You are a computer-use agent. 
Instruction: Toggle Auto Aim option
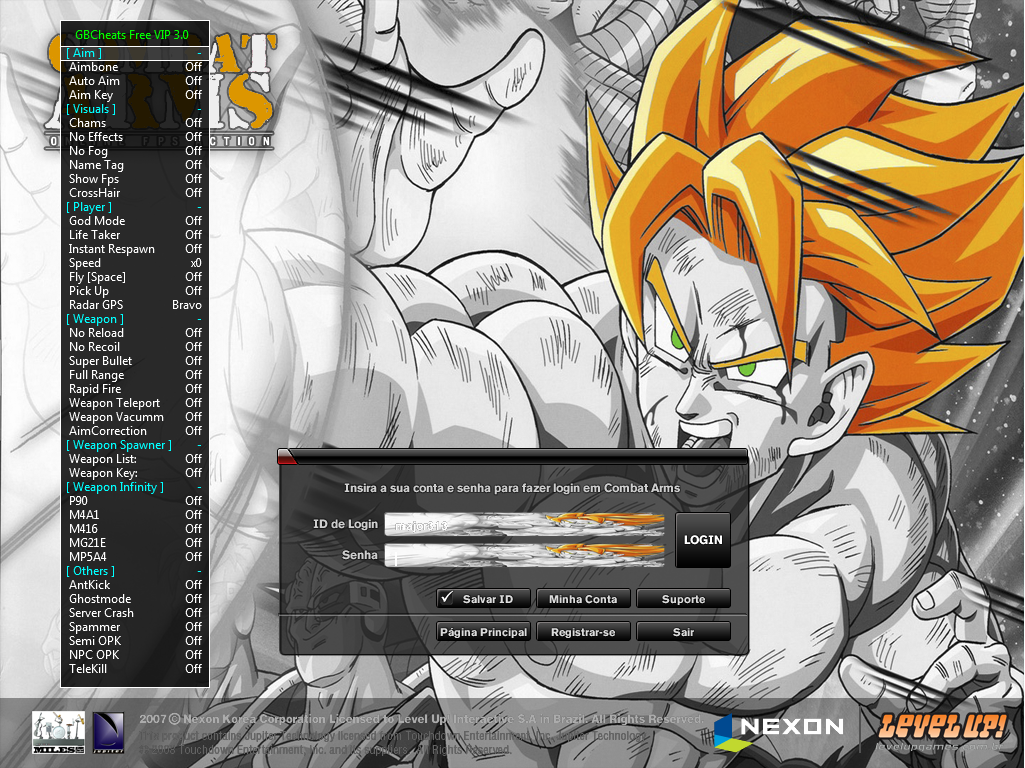point(135,81)
